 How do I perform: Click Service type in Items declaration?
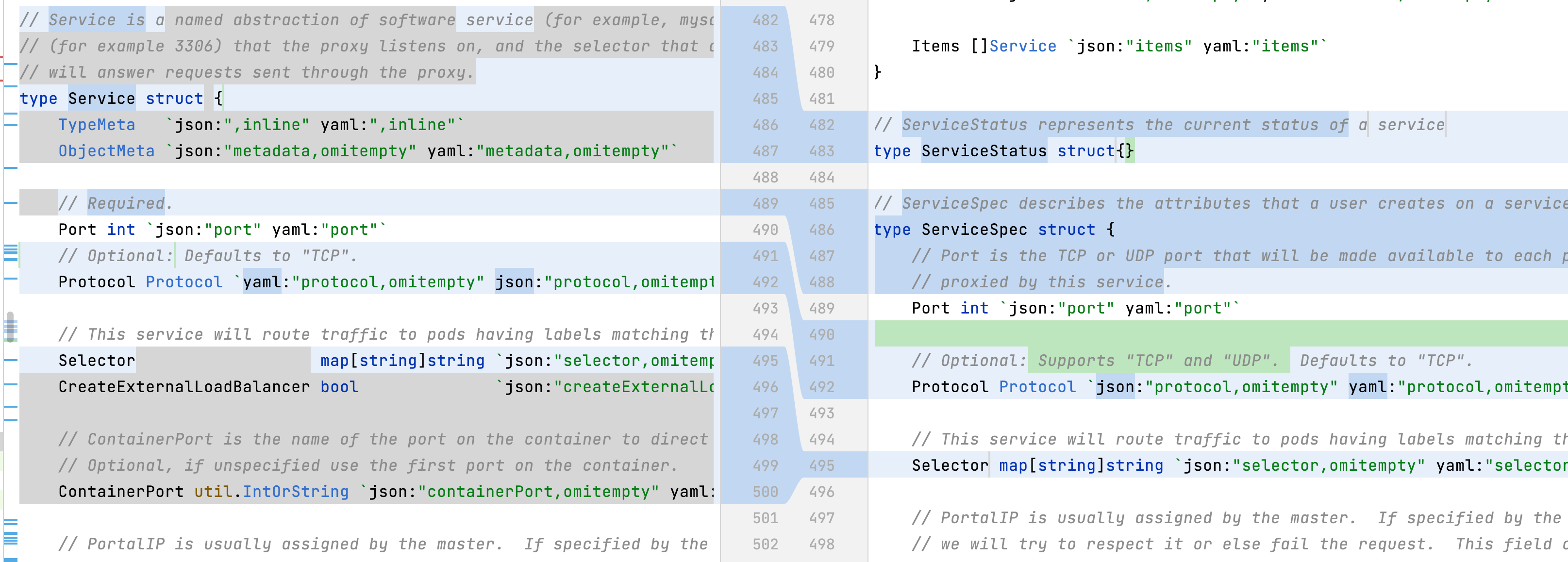[x=1022, y=46]
